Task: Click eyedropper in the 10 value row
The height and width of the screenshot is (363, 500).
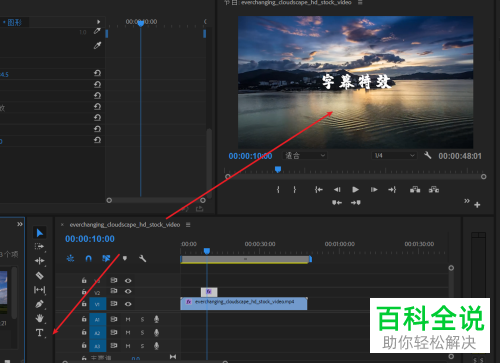Action: tap(97, 31)
